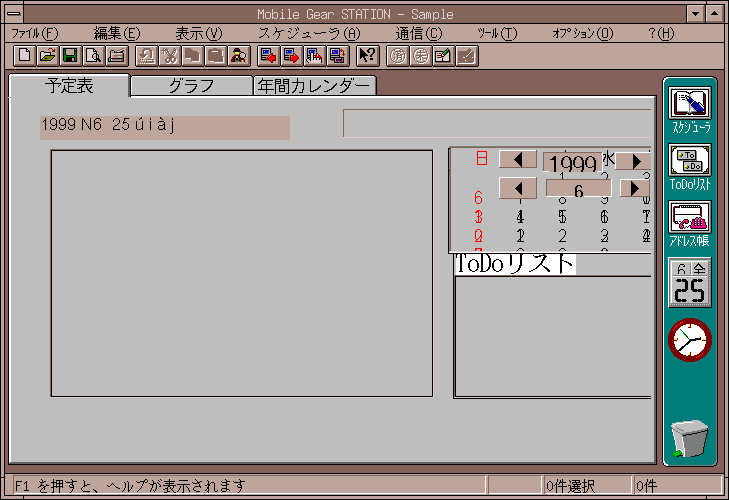Click the notepad with pencil toolbar icon
The height and width of the screenshot is (500, 729).
[x=444, y=56]
